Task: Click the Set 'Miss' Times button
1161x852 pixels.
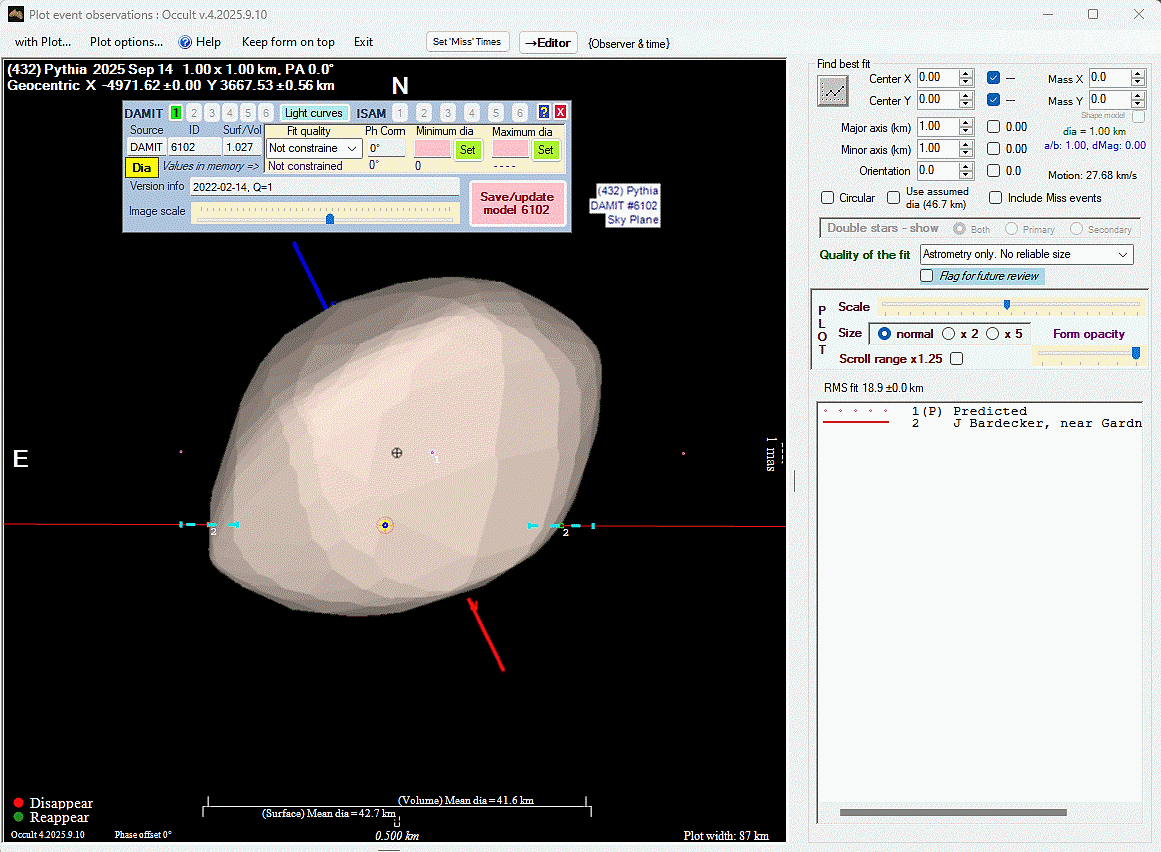Action: (x=468, y=42)
